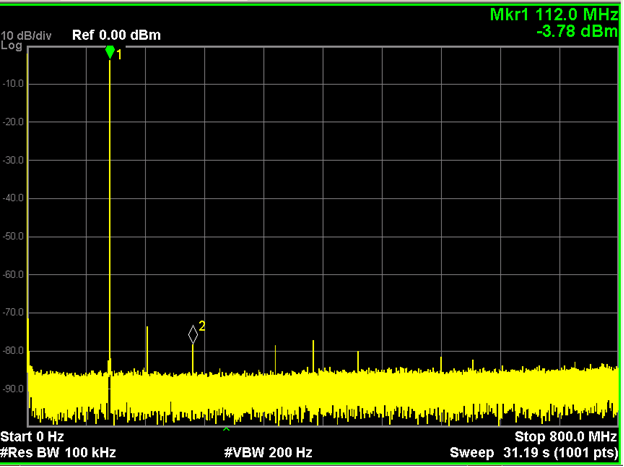Click the Marker 2 diamond
The height and width of the screenshot is (467, 624).
click(193, 334)
